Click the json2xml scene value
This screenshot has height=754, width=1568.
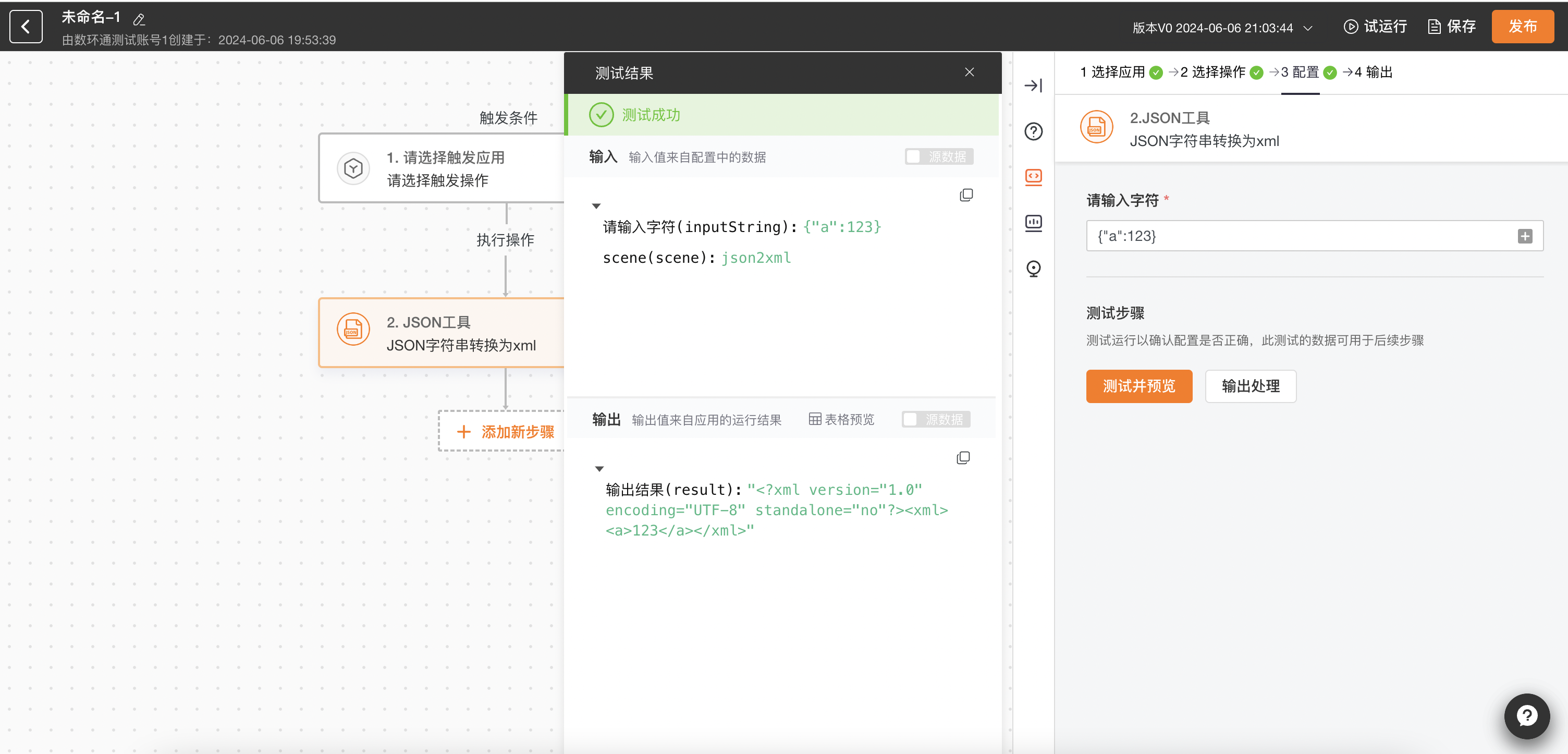(756, 258)
